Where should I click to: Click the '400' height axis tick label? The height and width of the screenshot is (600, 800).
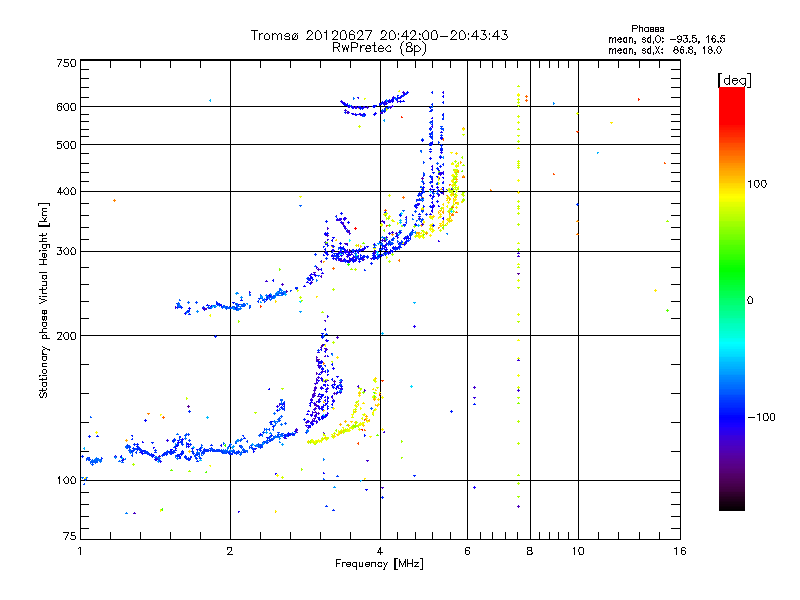pyautogui.click(x=66, y=191)
